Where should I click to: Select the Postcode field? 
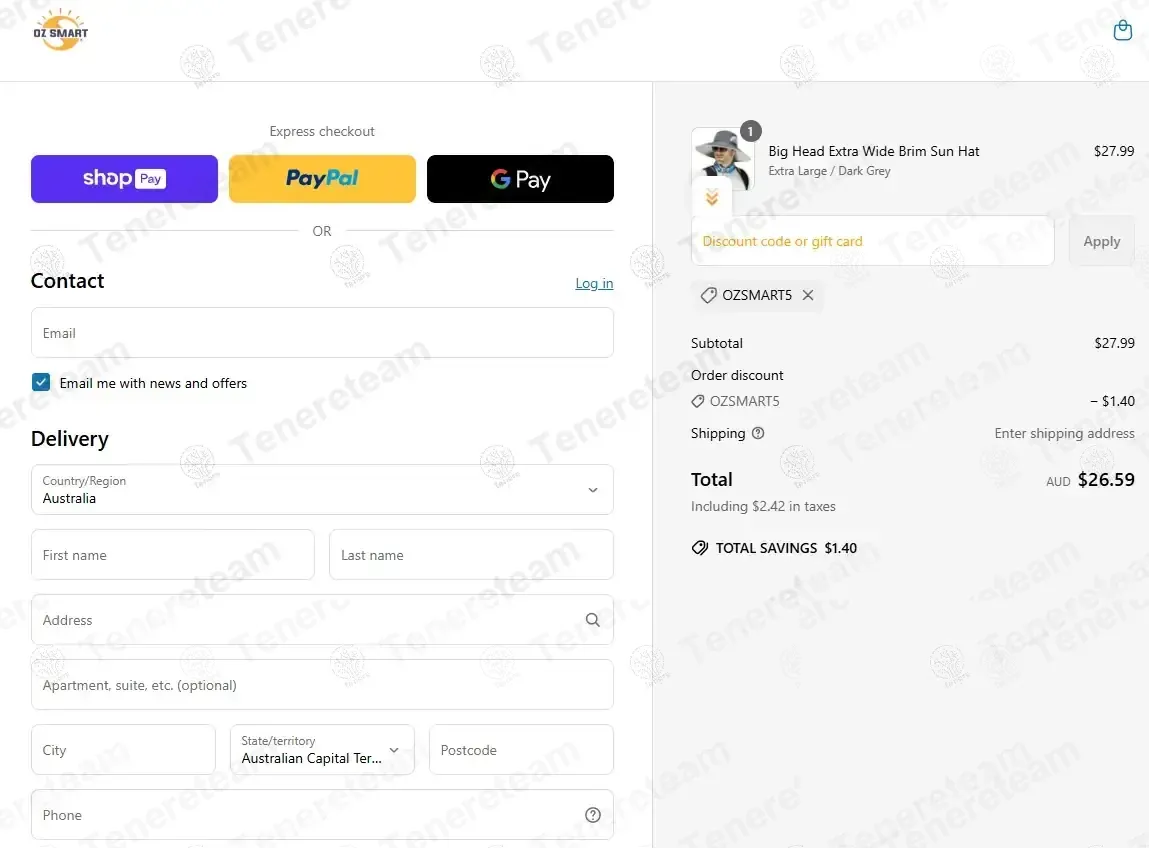(x=521, y=750)
